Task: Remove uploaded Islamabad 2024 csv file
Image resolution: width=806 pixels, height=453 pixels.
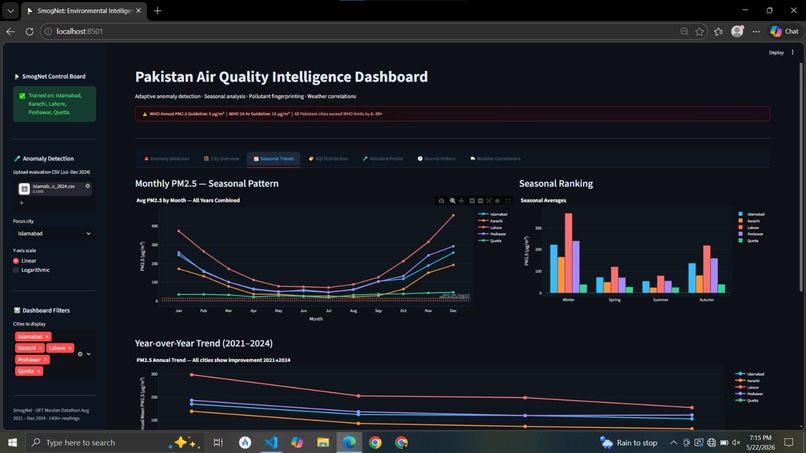Action: [x=87, y=186]
